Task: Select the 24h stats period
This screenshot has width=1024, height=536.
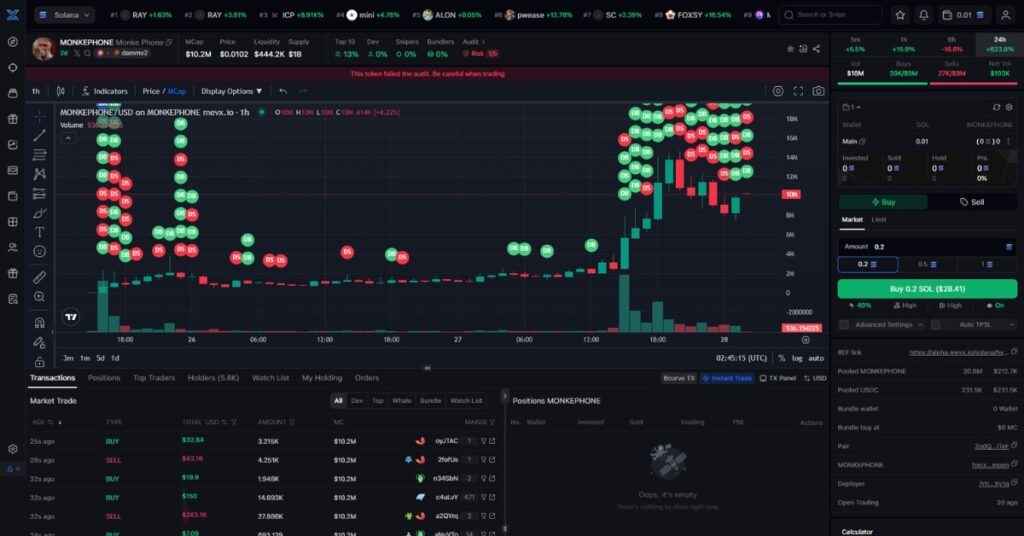Action: click(x=1000, y=44)
